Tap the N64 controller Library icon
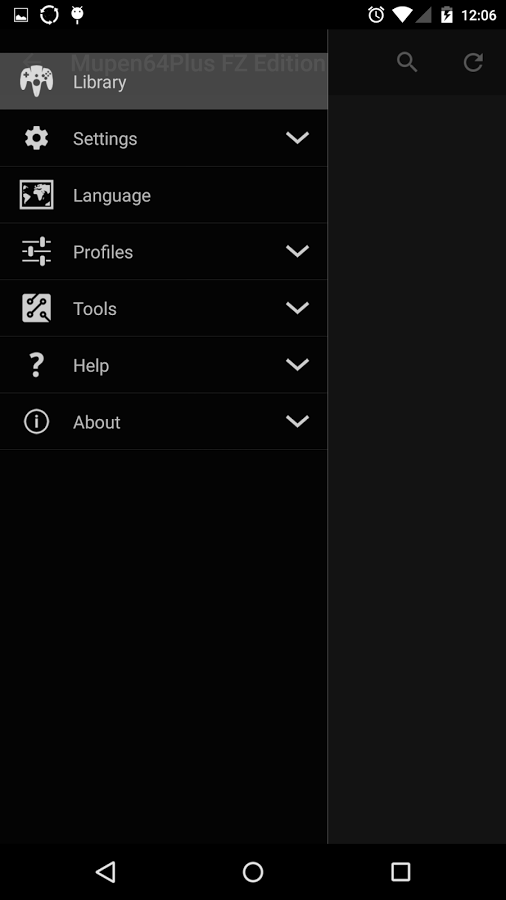The height and width of the screenshot is (900, 506). coord(37,80)
